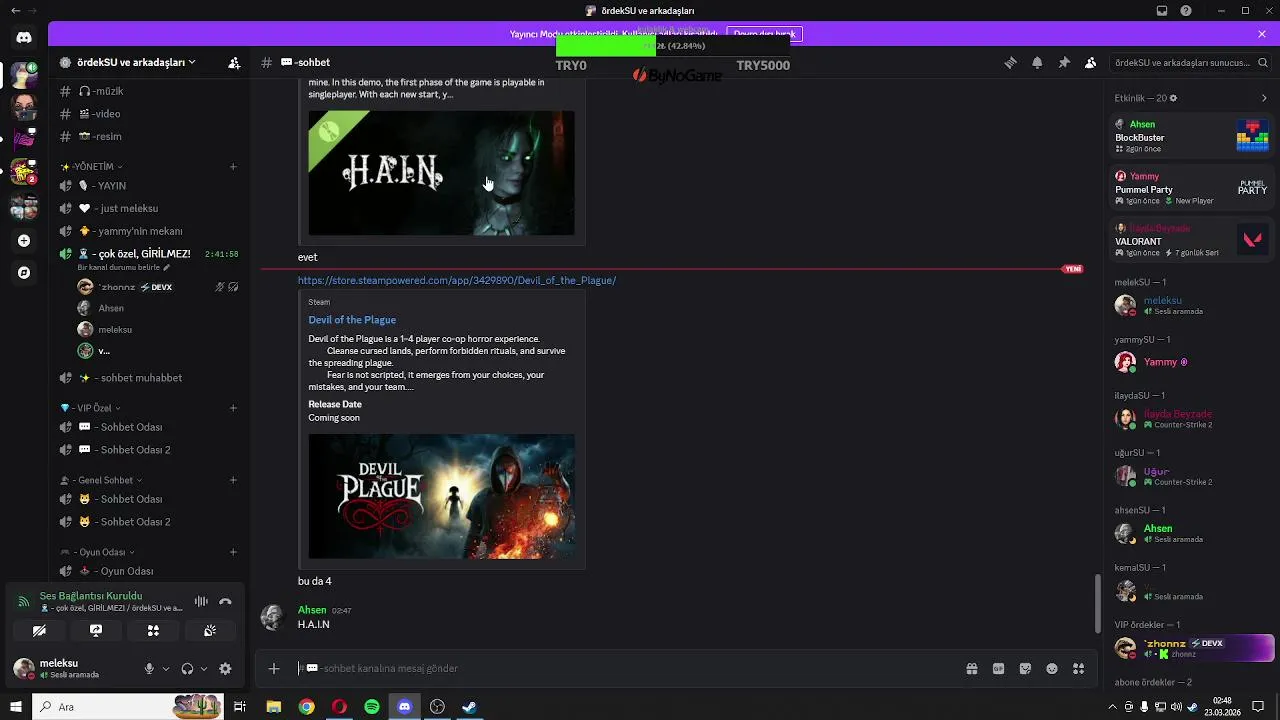
Task: Deafen with the headphones icon
Action: [x=187, y=669]
